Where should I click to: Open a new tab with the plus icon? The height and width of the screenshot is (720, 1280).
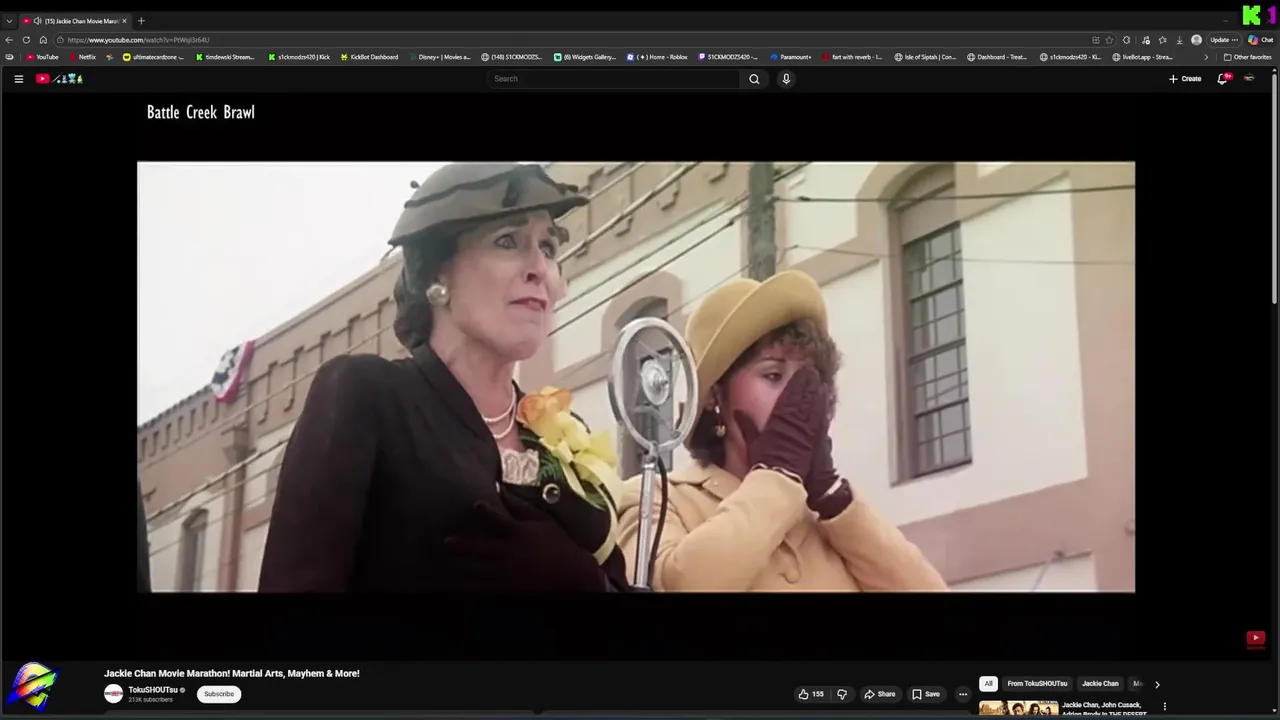click(x=141, y=21)
